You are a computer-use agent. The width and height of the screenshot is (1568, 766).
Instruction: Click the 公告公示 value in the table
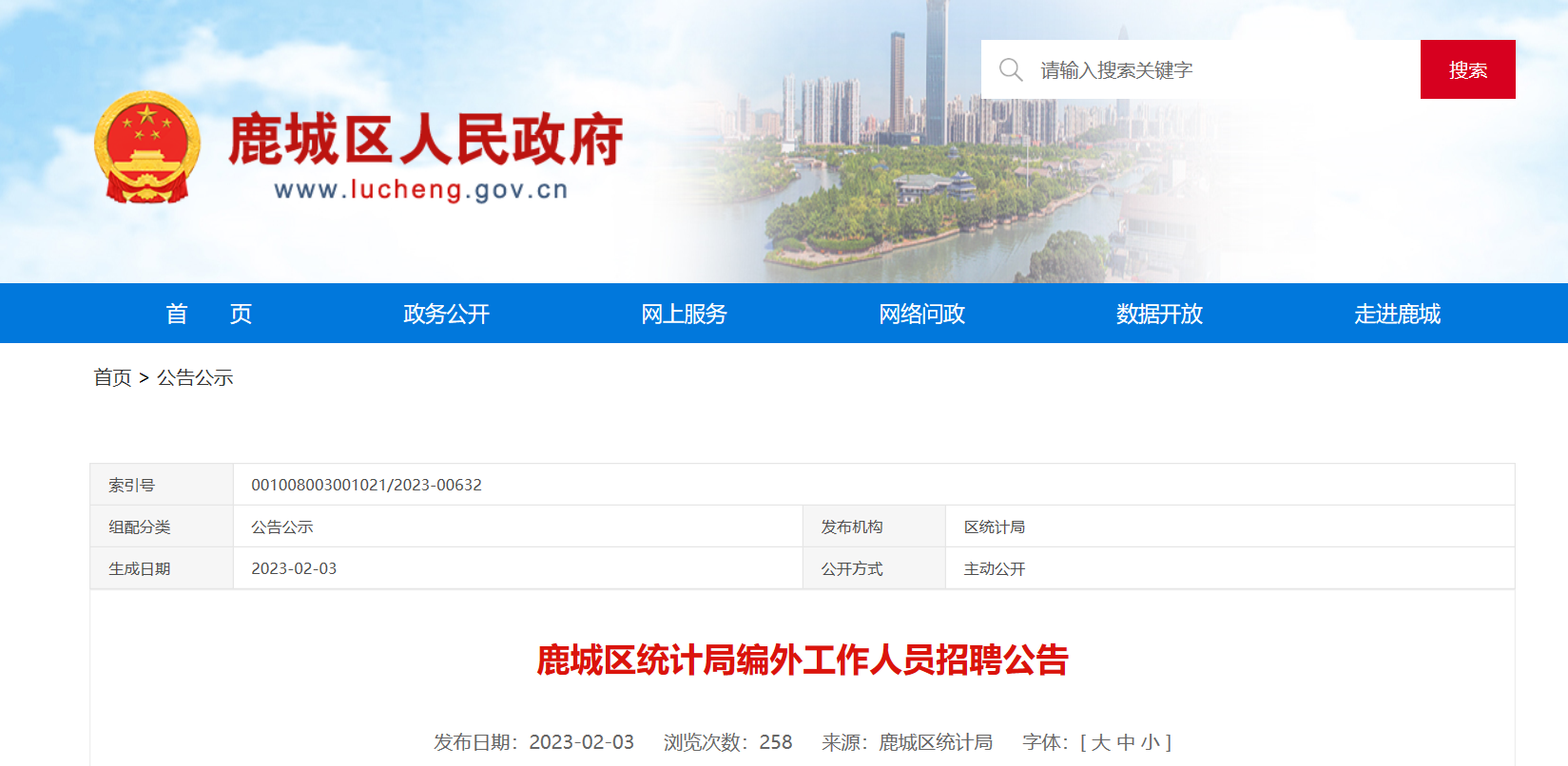tap(282, 527)
